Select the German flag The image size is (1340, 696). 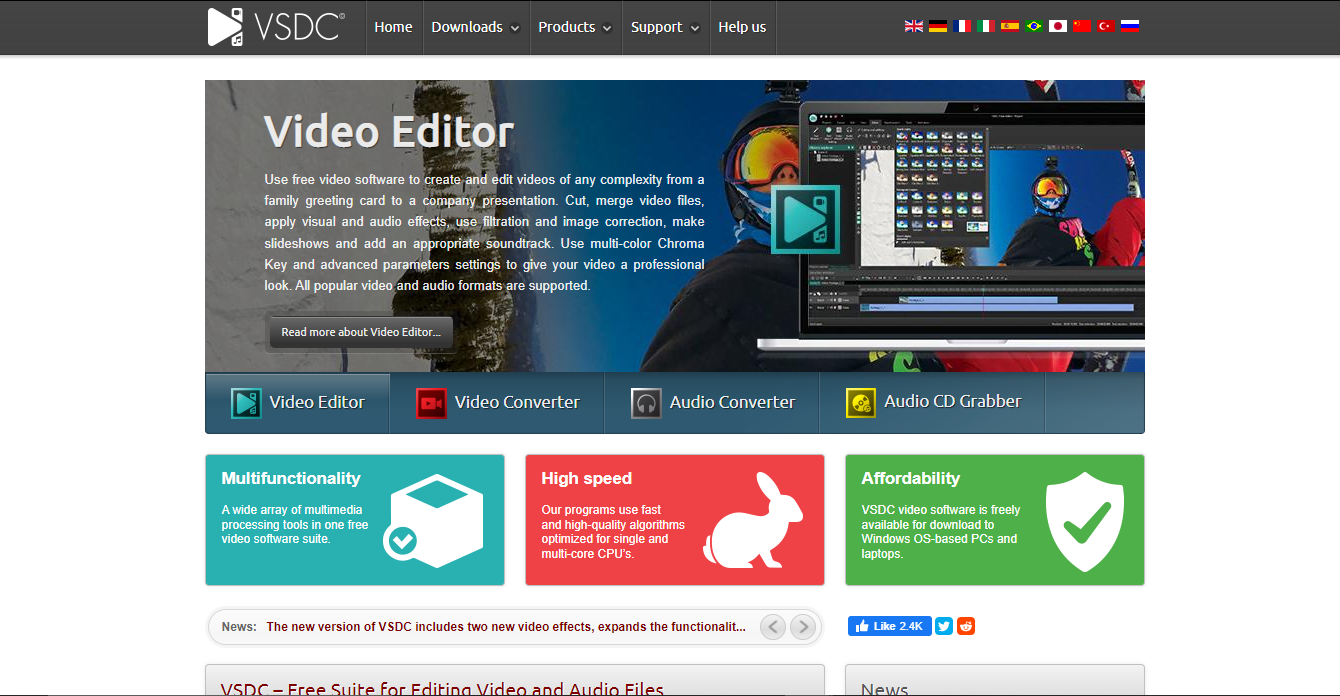(x=938, y=26)
